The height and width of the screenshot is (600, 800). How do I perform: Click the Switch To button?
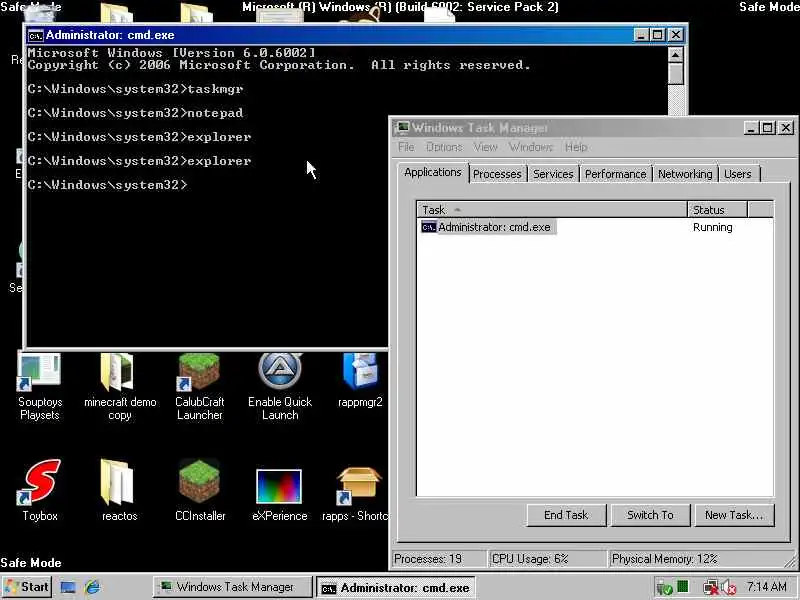(651, 515)
